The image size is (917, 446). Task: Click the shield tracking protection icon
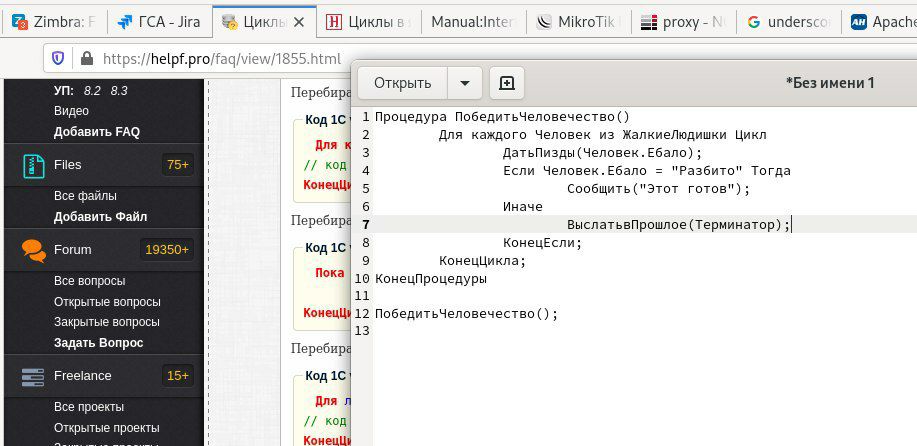[58, 58]
